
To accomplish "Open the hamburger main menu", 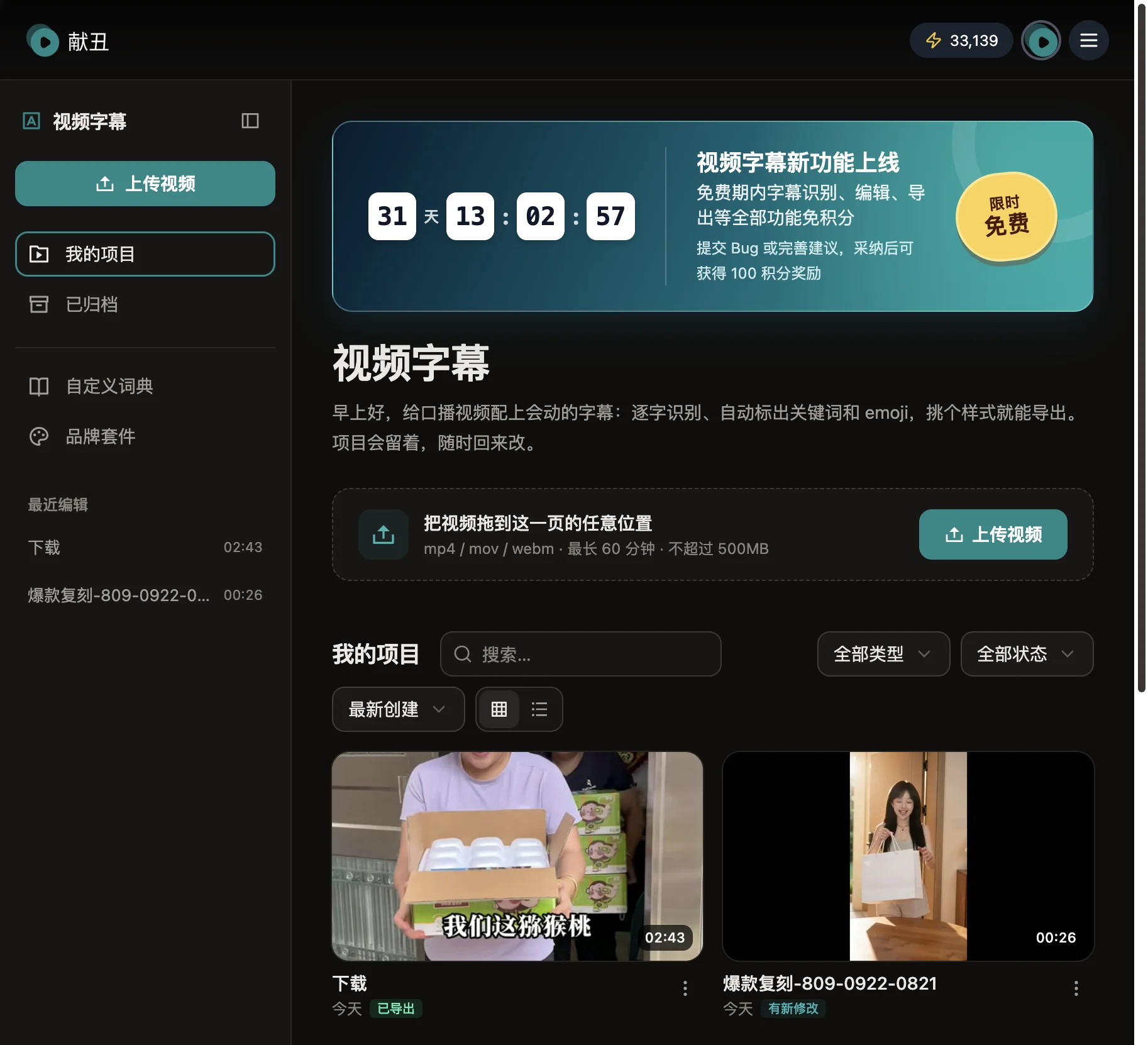I will 1089,41.
